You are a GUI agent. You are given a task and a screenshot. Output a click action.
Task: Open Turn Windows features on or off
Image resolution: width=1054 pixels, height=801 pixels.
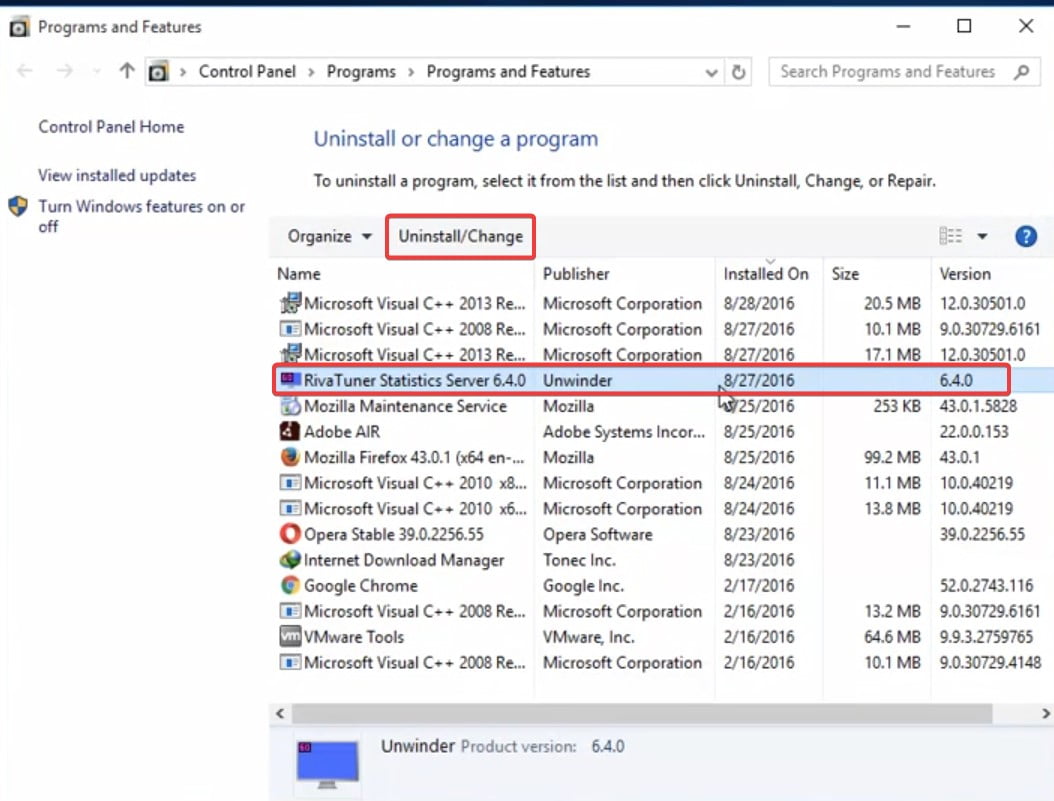141,216
